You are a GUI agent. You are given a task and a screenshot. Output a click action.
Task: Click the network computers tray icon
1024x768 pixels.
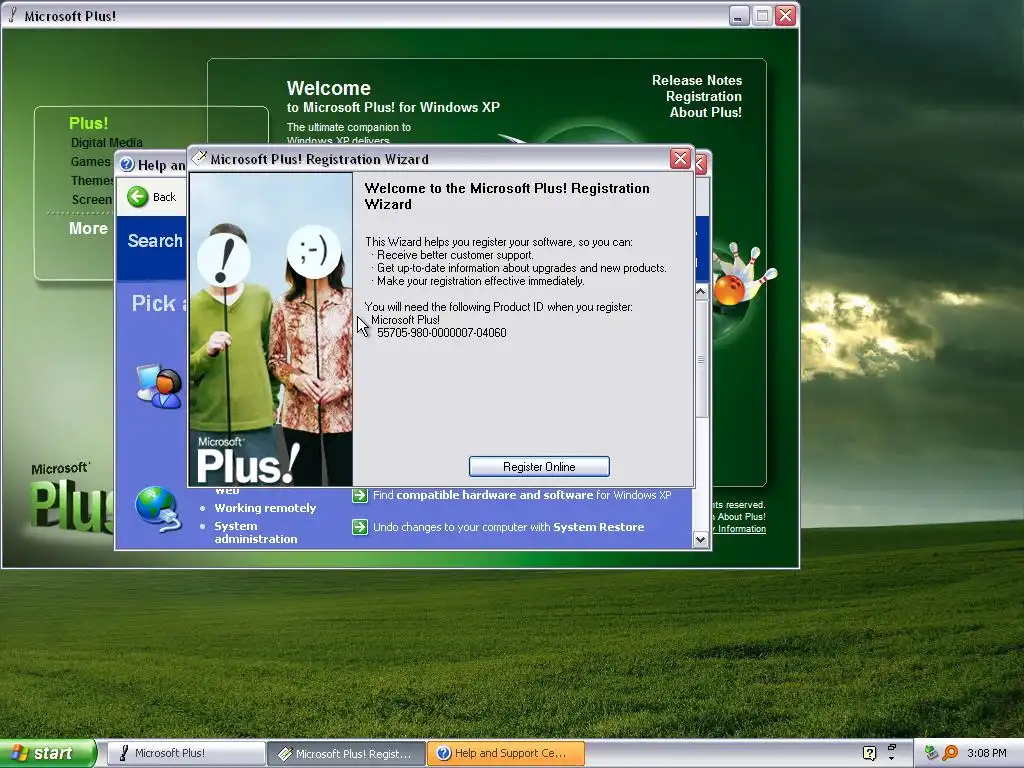931,753
